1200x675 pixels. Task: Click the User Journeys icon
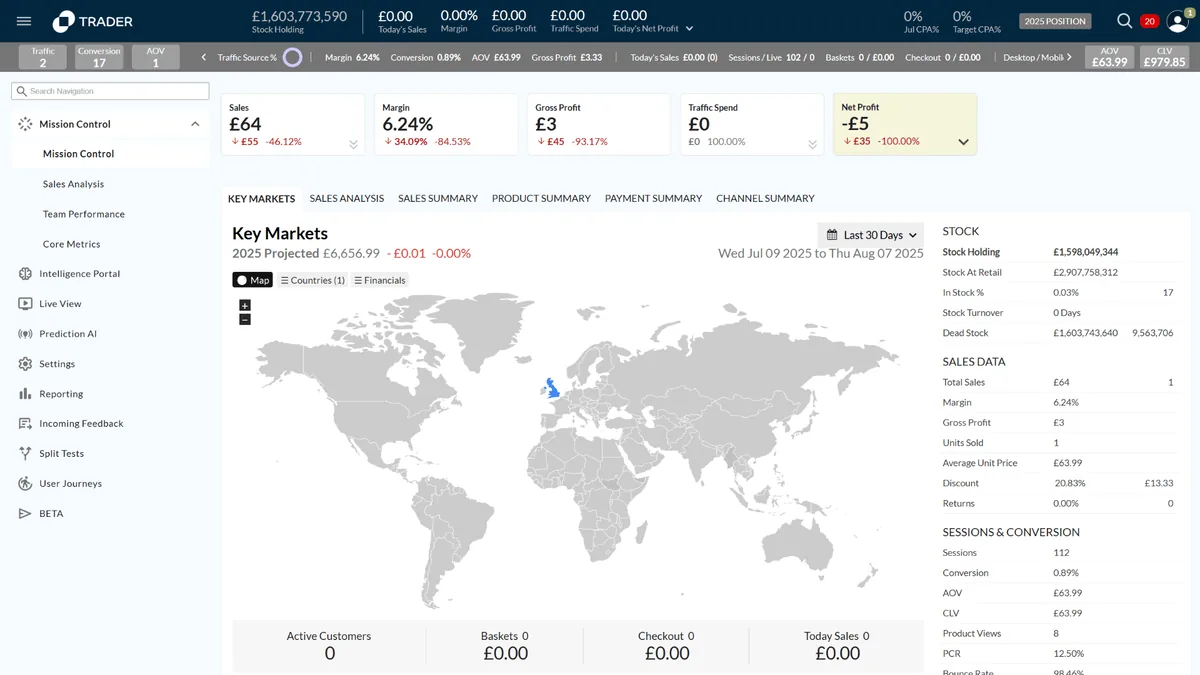[25, 483]
